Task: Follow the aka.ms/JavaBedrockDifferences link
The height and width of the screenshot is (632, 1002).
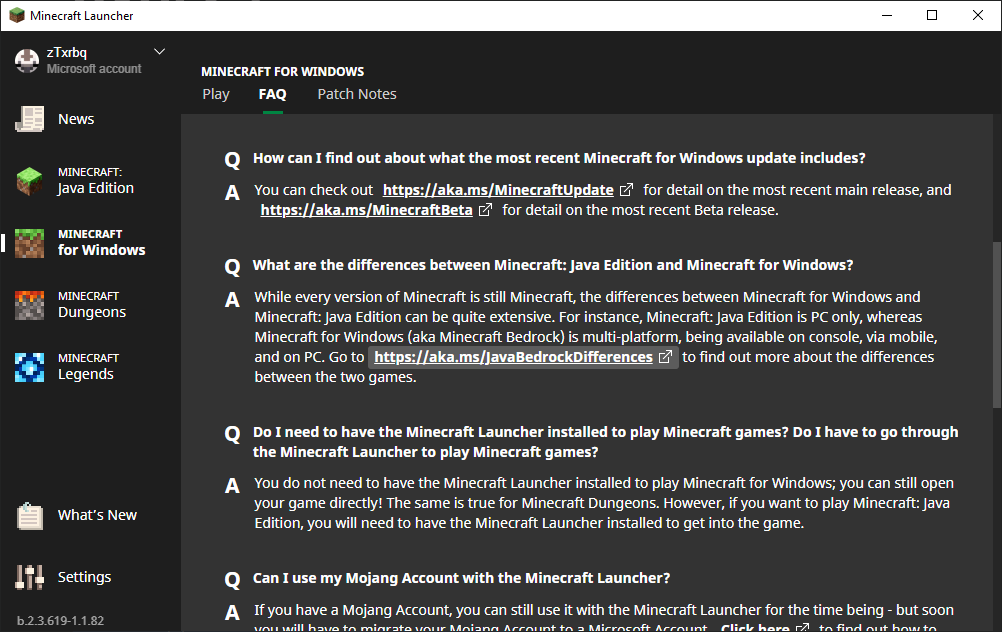Action: coord(513,357)
